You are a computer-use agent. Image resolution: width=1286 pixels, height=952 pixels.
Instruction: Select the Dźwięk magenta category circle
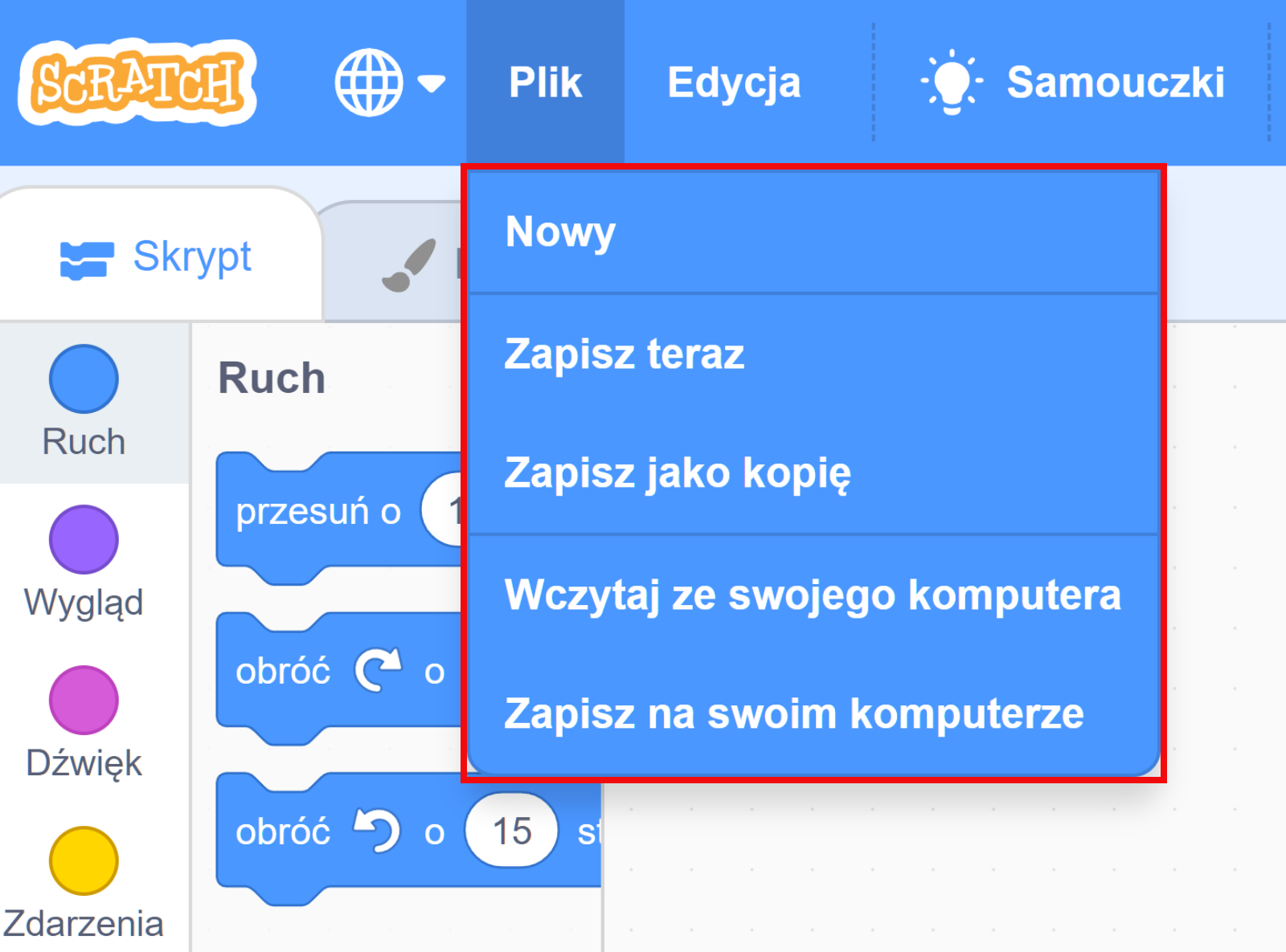click(83, 700)
